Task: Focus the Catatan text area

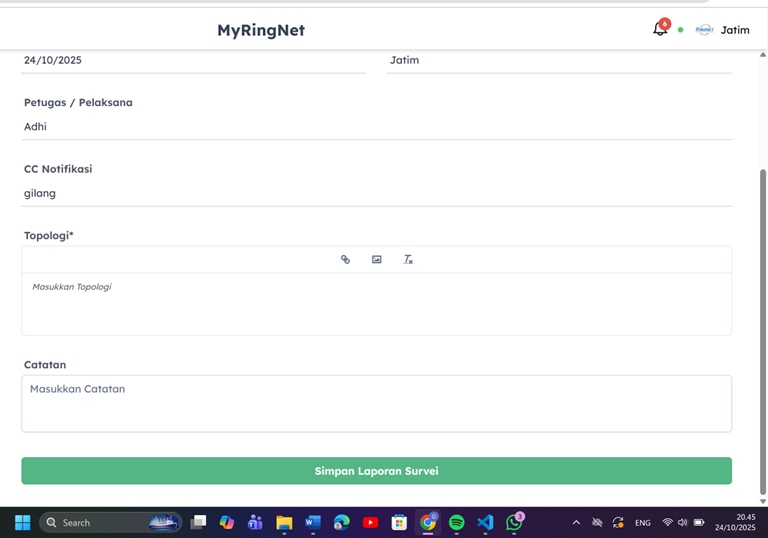Action: point(376,403)
